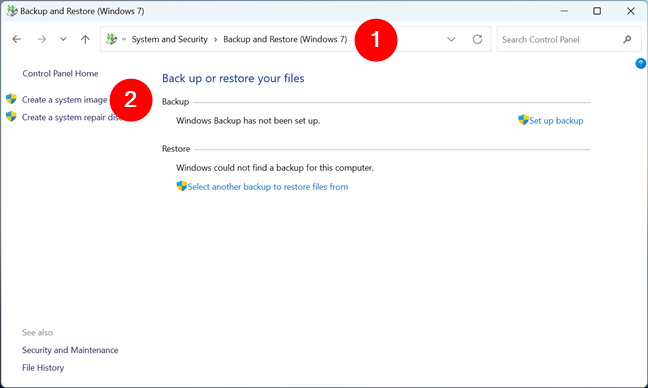Close the Backup and Restore window
Image resolution: width=648 pixels, height=388 pixels.
[x=631, y=11]
